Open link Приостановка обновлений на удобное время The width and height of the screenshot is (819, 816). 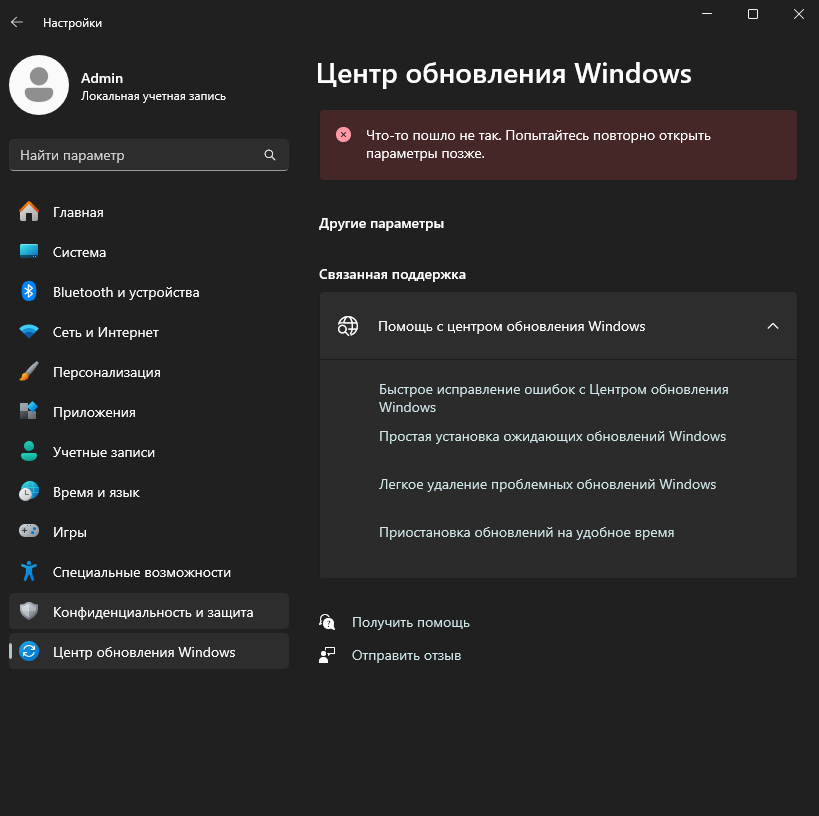526,532
